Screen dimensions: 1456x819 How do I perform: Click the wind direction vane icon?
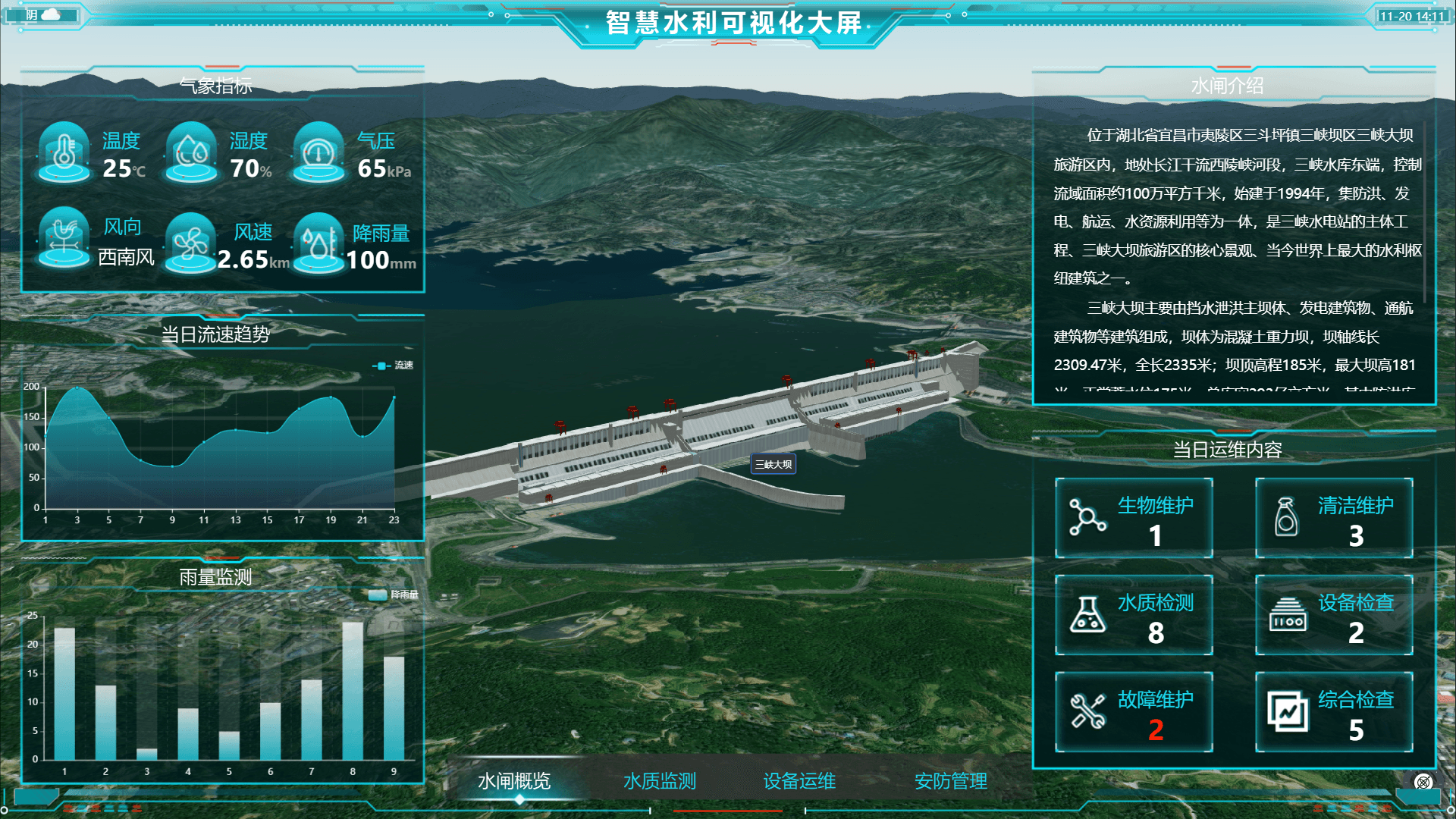[64, 238]
